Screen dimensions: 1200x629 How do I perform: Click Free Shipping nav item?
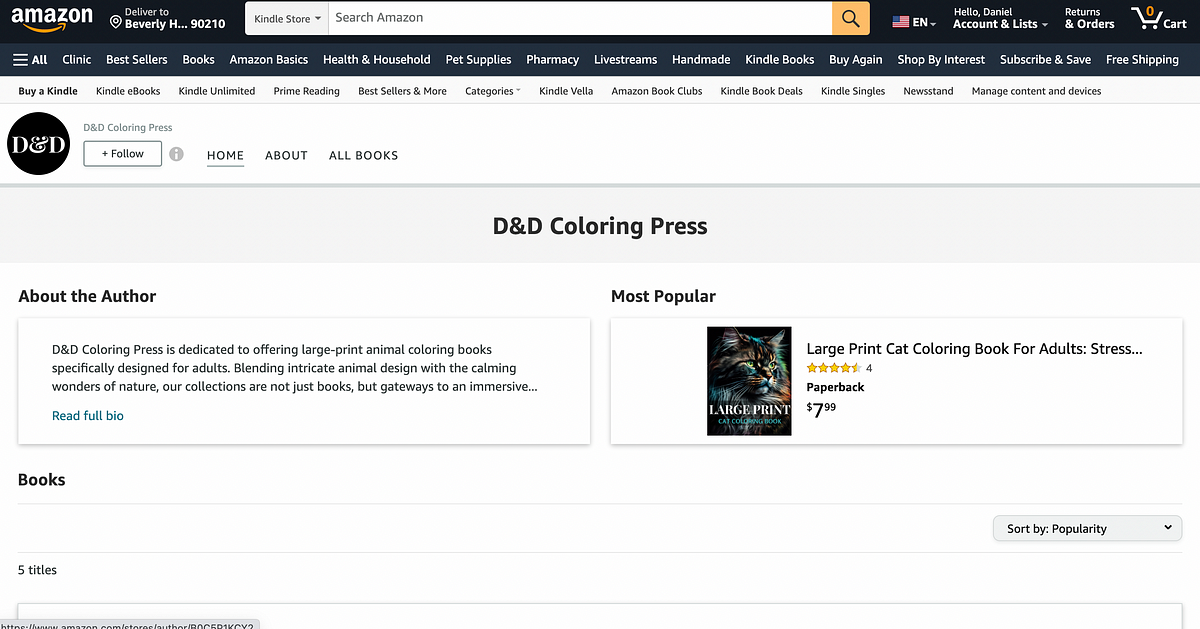click(1142, 60)
